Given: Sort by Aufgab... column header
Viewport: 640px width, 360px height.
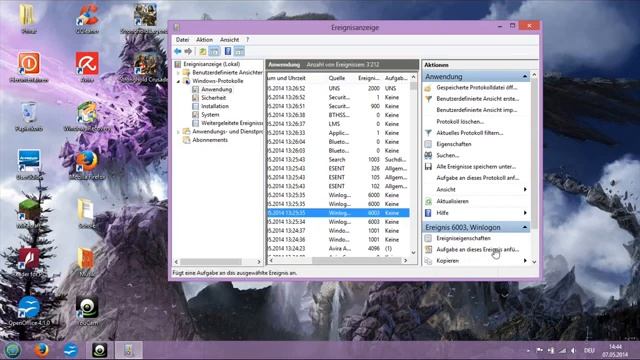Looking at the screenshot, I should click(x=396, y=78).
